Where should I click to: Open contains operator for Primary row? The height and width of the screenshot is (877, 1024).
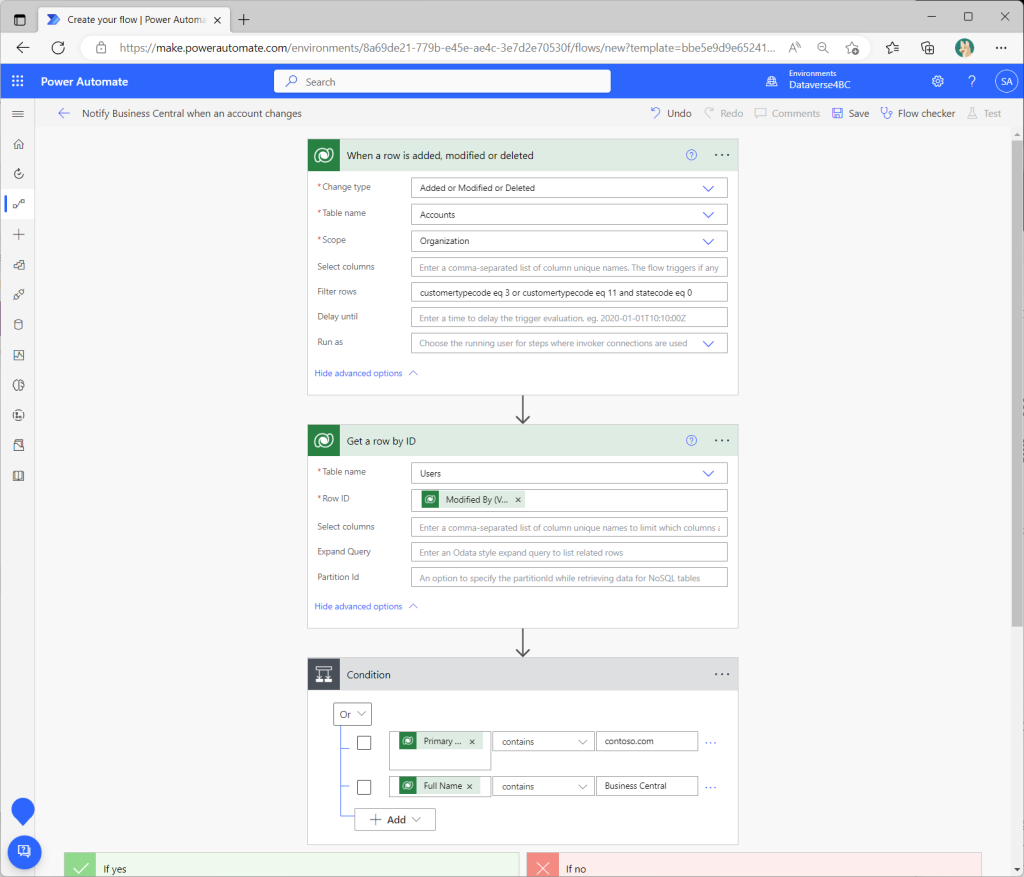click(543, 741)
